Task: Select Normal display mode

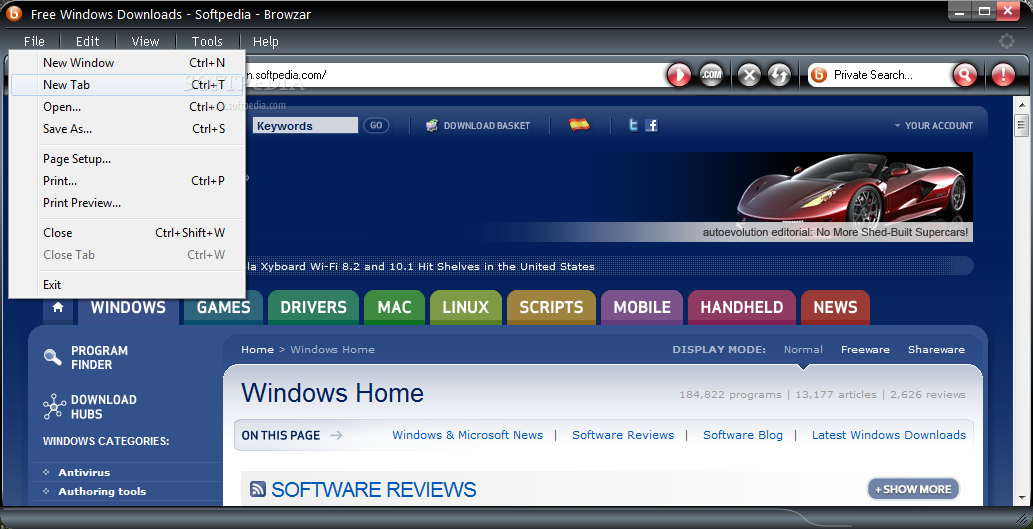Action: tap(803, 349)
